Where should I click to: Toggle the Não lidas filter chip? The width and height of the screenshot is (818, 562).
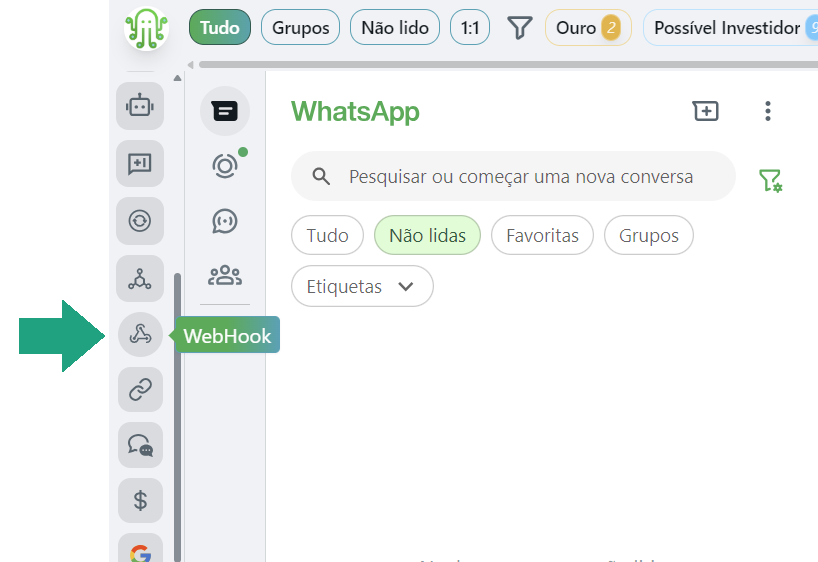[427, 235]
